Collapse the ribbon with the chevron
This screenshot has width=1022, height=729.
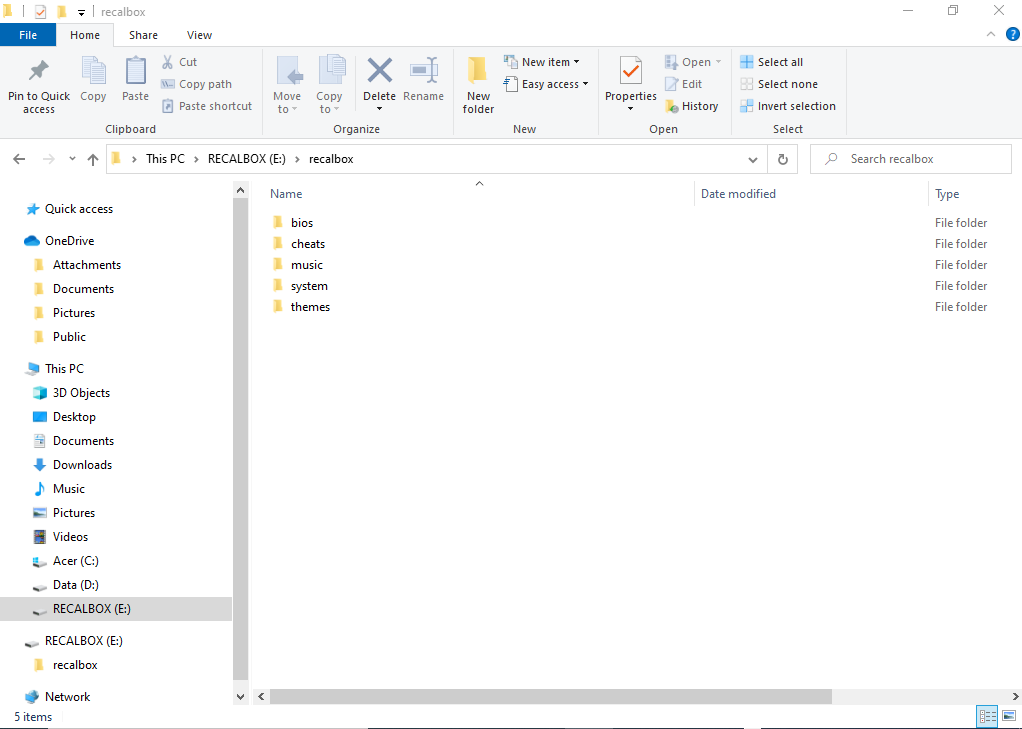[991, 35]
